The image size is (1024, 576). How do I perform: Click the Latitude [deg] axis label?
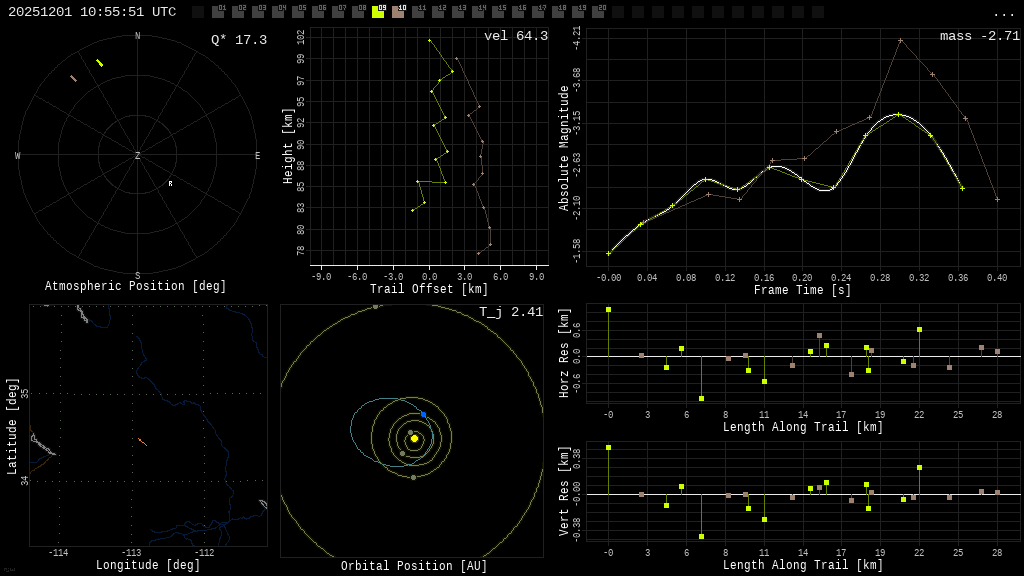[12, 426]
